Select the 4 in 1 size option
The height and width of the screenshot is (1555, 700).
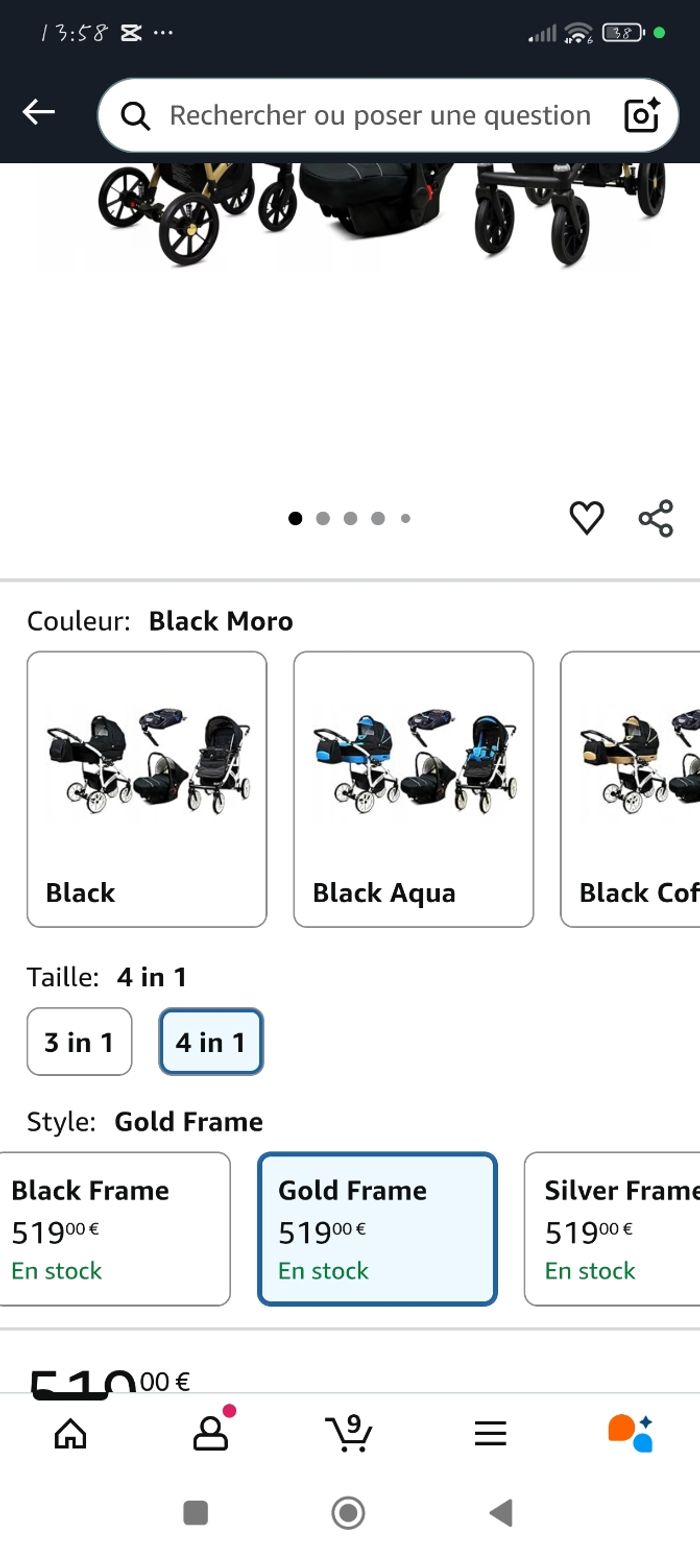tap(211, 1042)
